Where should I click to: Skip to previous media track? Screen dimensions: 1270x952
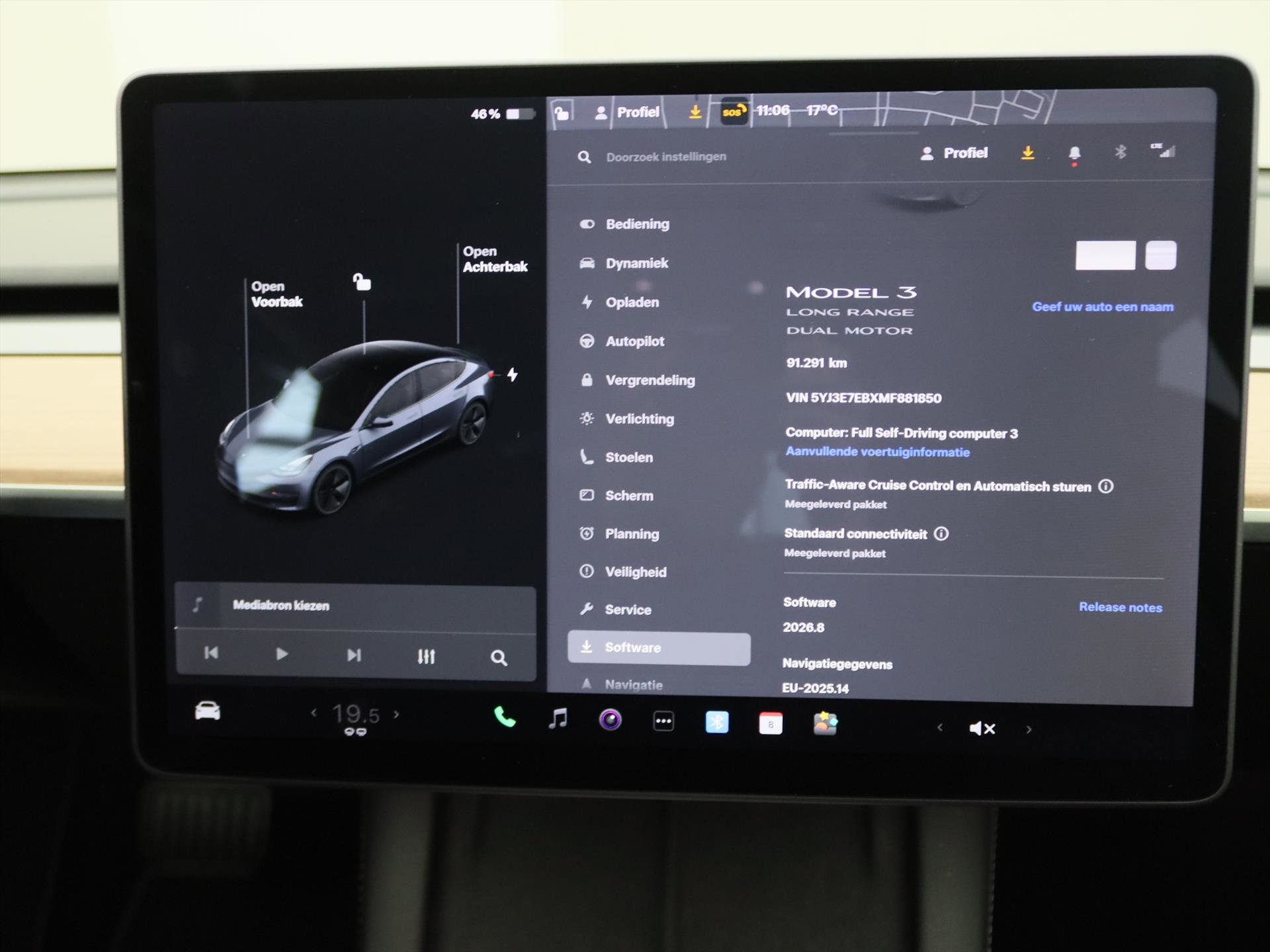click(211, 653)
